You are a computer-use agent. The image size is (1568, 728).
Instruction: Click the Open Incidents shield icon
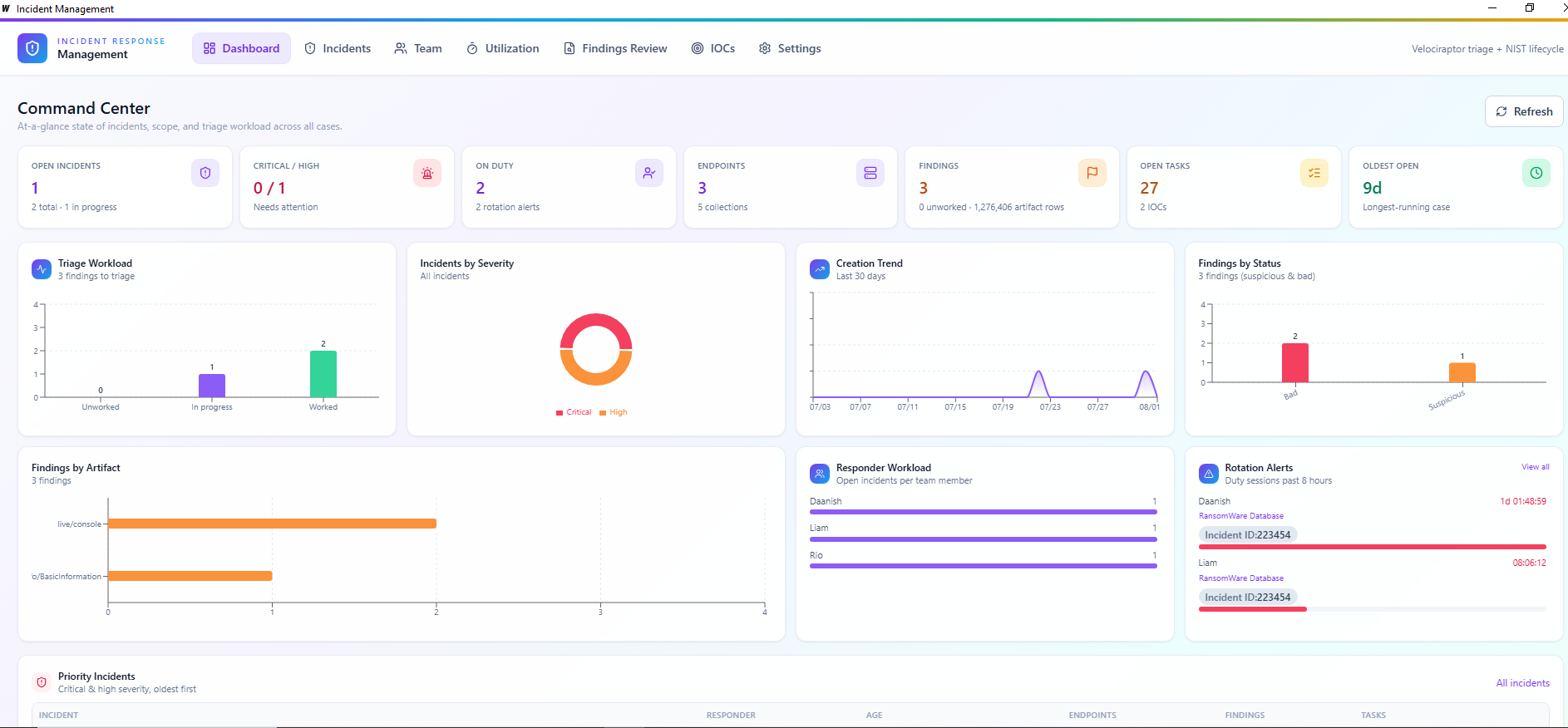point(205,173)
